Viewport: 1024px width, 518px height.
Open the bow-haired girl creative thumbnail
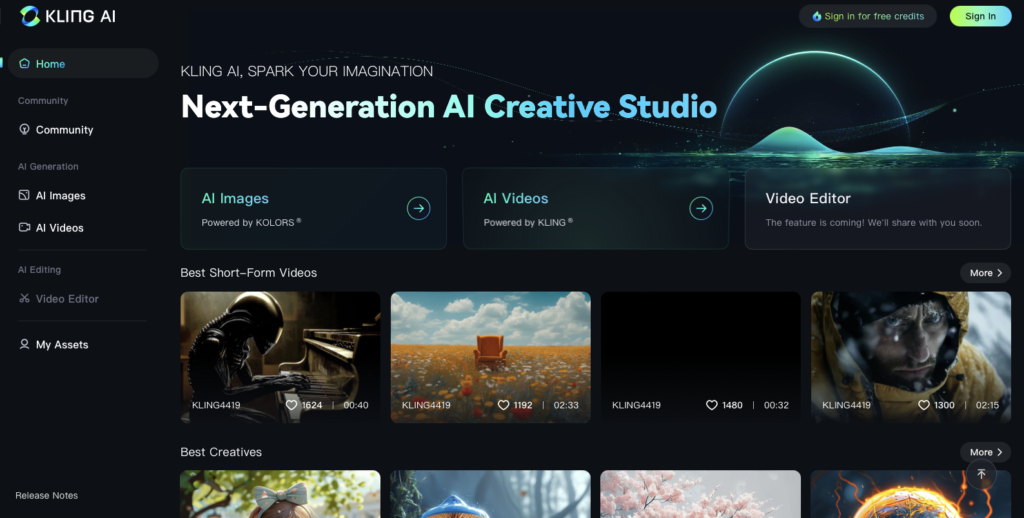click(280, 494)
